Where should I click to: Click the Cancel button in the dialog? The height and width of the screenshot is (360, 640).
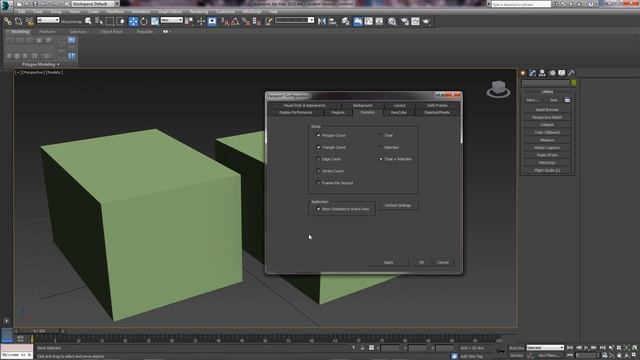tap(443, 262)
